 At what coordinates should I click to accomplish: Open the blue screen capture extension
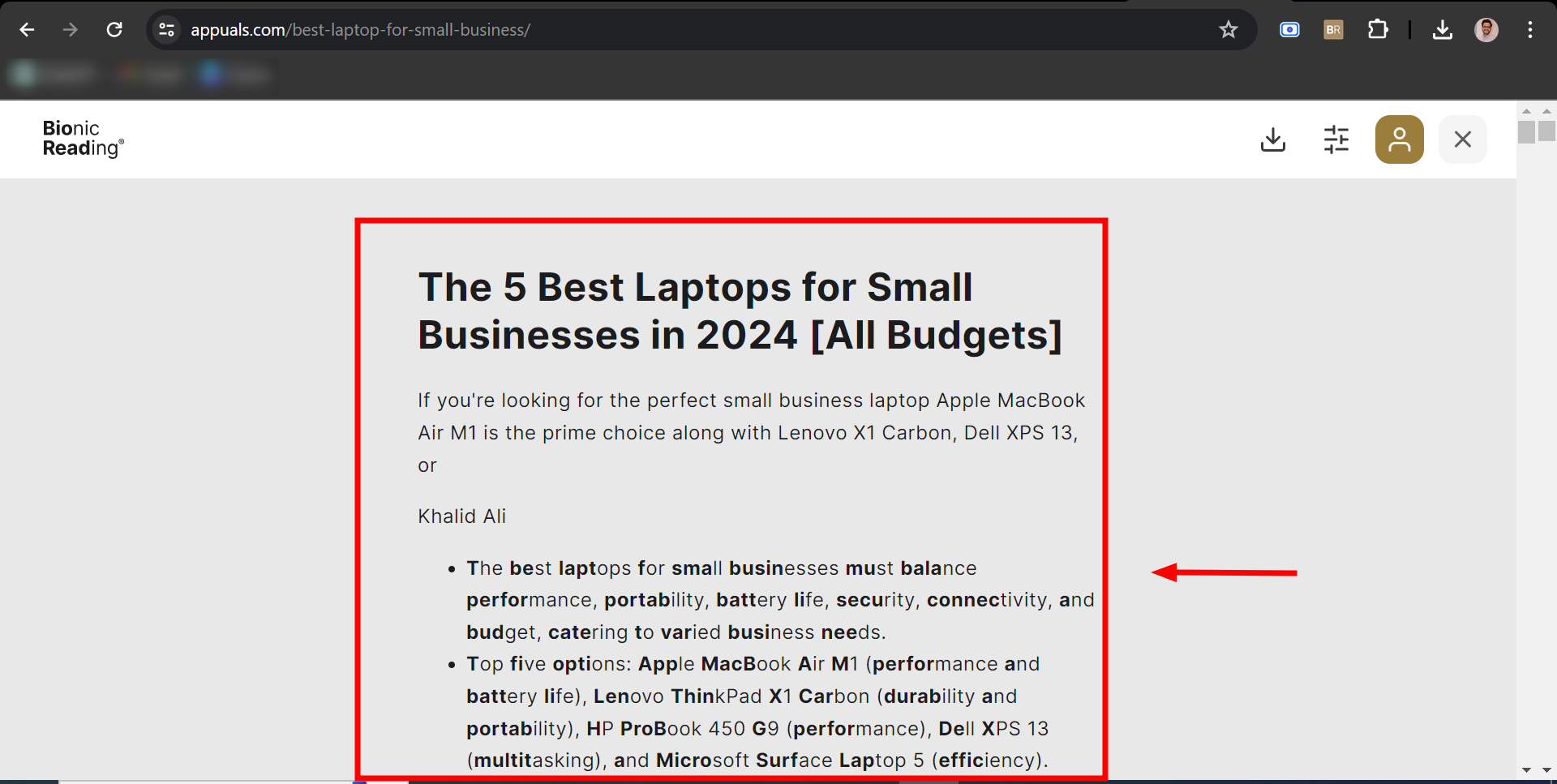[x=1289, y=30]
